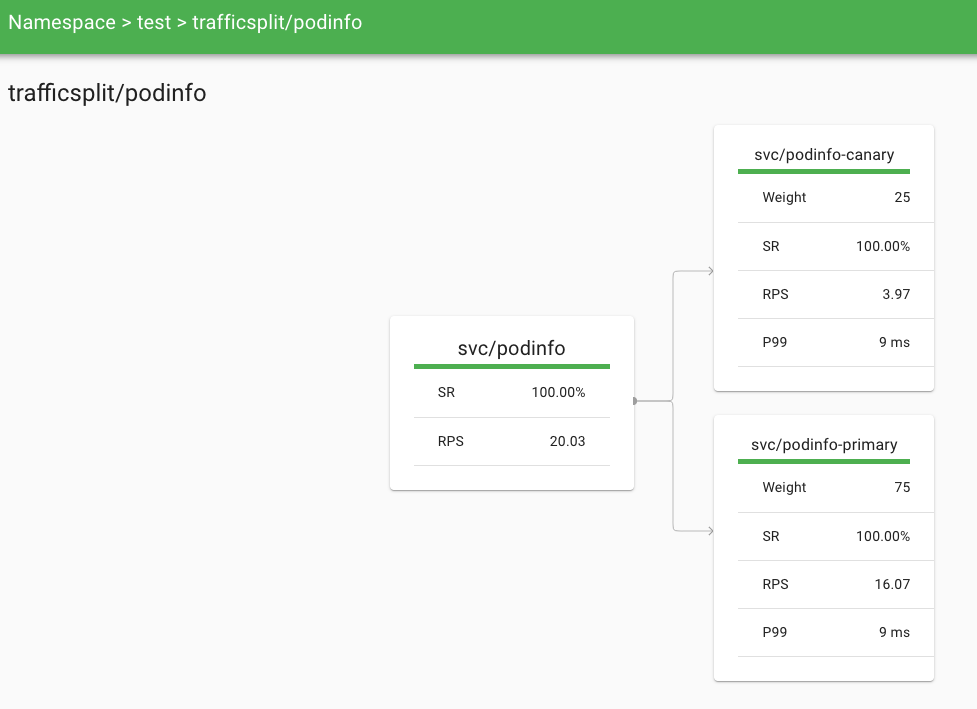Click the primary card's green underline indicator
Screen dimensions: 977x709
823,462
